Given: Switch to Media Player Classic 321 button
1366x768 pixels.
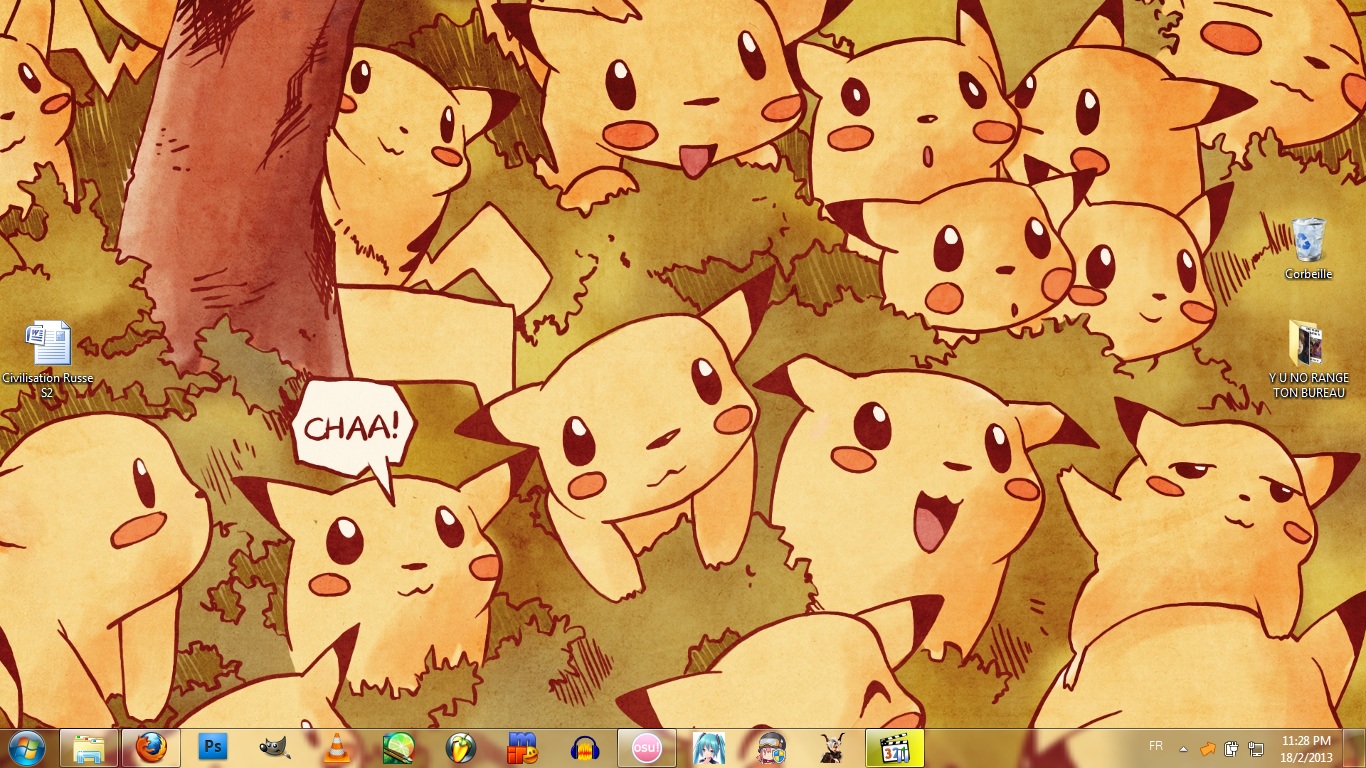Looking at the screenshot, I should 895,748.
